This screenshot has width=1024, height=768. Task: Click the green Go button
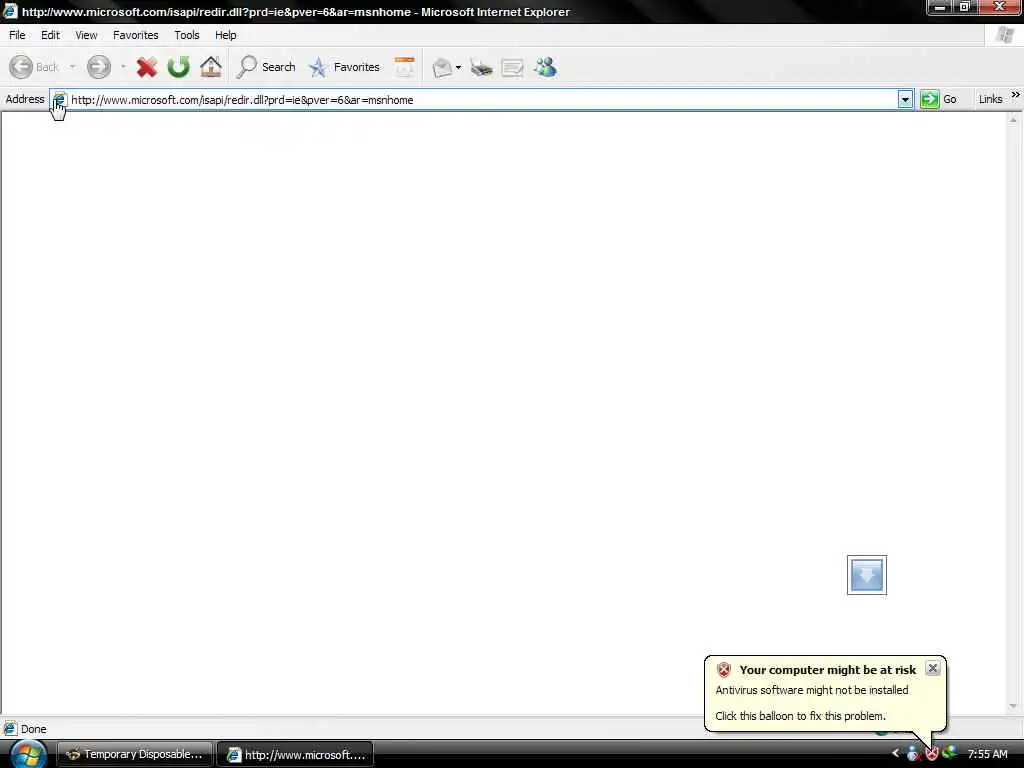(x=938, y=99)
